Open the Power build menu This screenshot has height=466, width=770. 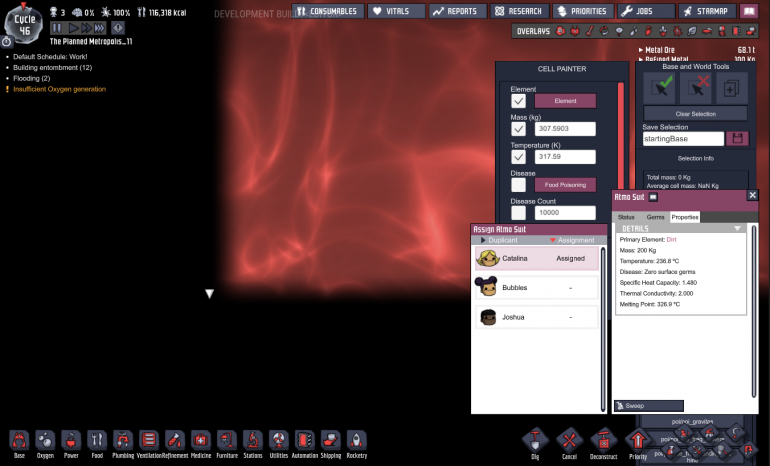[71, 441]
